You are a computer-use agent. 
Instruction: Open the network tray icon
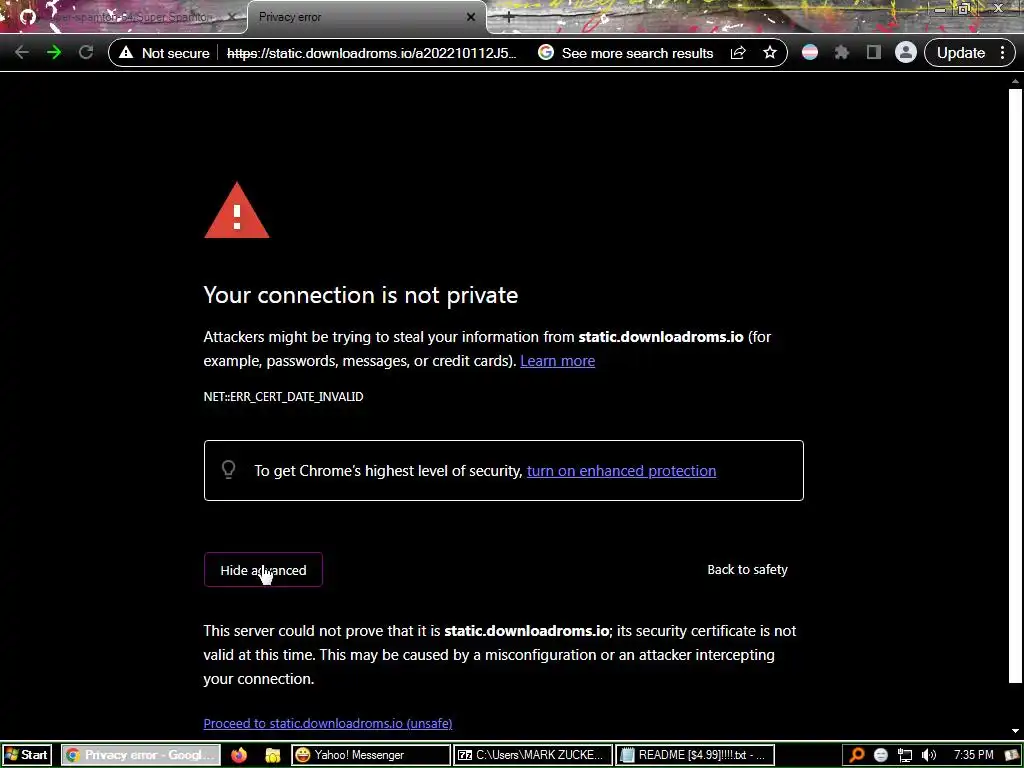[x=904, y=755]
